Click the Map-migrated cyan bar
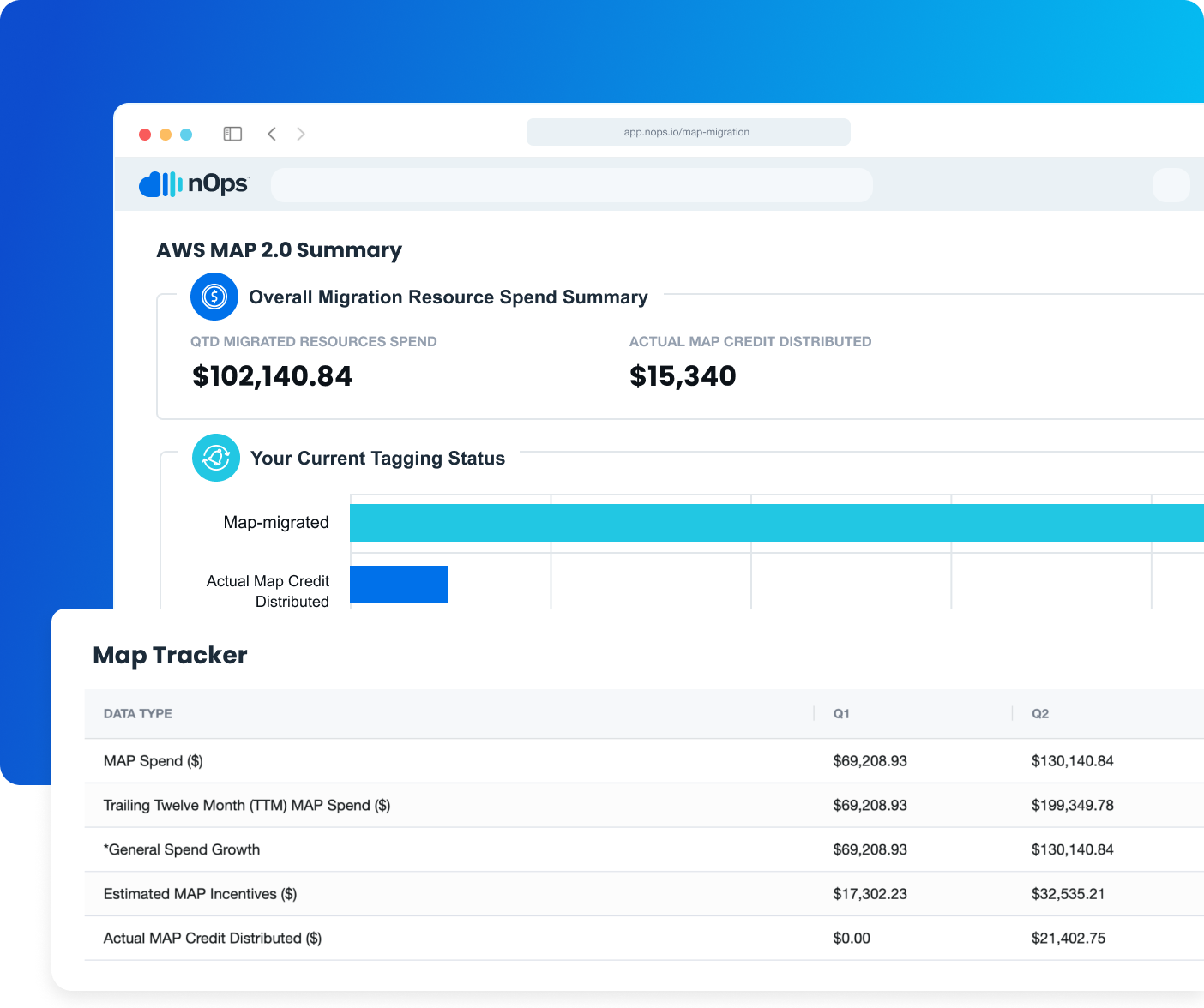 (x=777, y=523)
